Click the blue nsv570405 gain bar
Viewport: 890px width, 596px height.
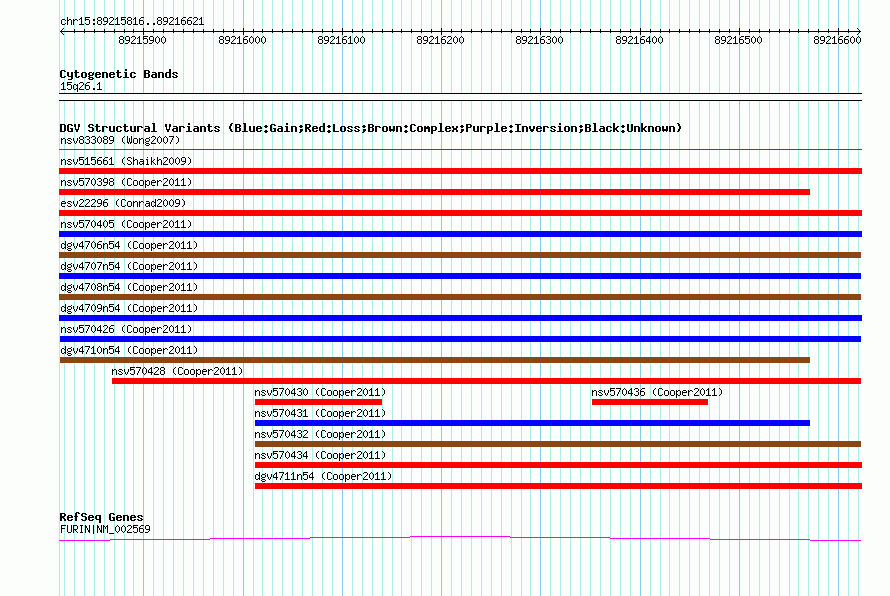click(x=460, y=234)
